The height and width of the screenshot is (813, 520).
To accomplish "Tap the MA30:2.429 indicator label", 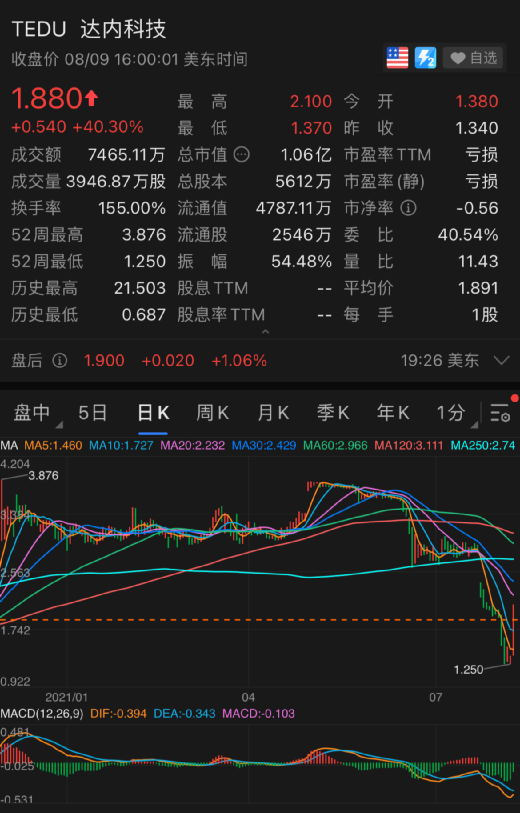I will tap(264, 445).
